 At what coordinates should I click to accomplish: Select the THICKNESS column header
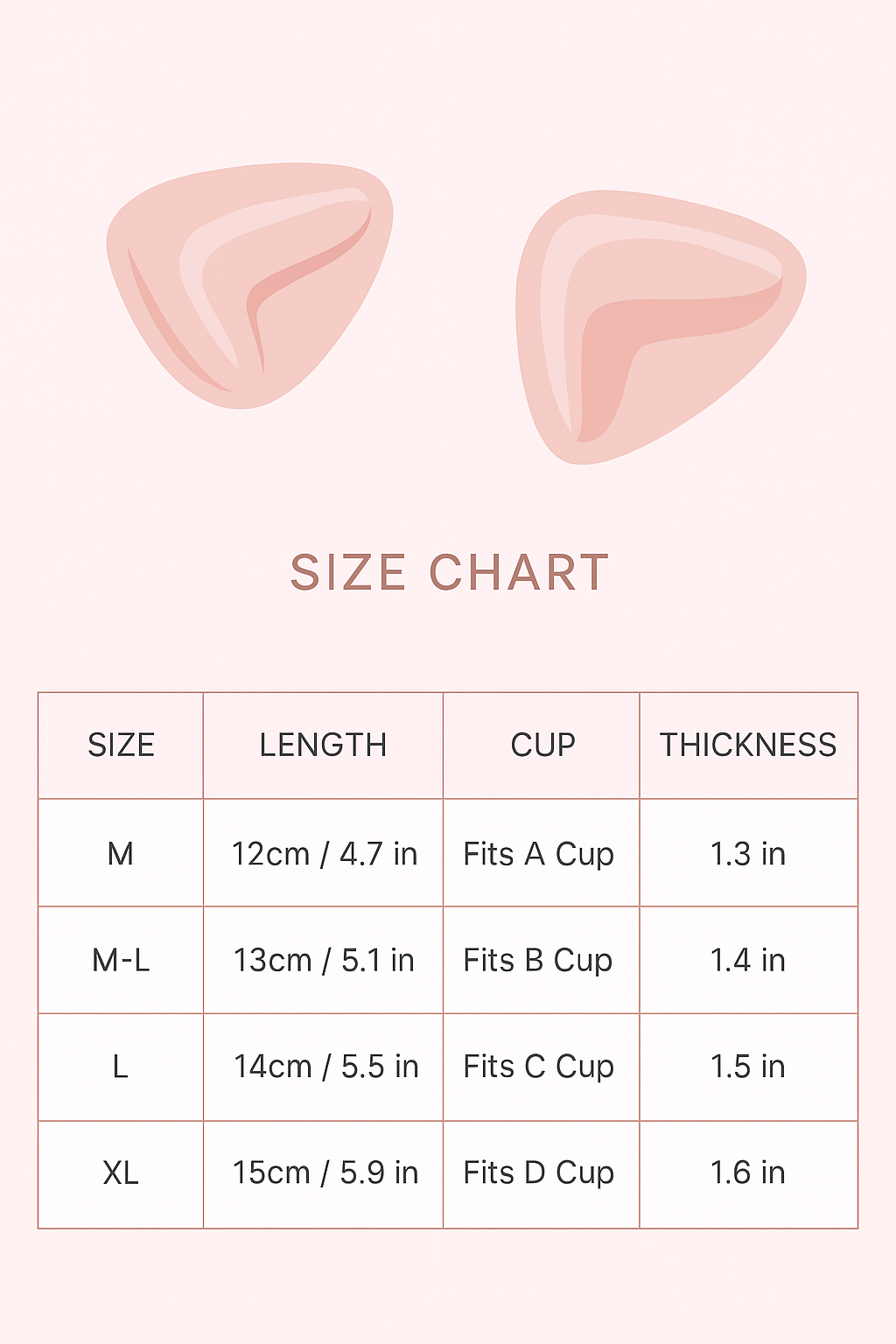748,745
